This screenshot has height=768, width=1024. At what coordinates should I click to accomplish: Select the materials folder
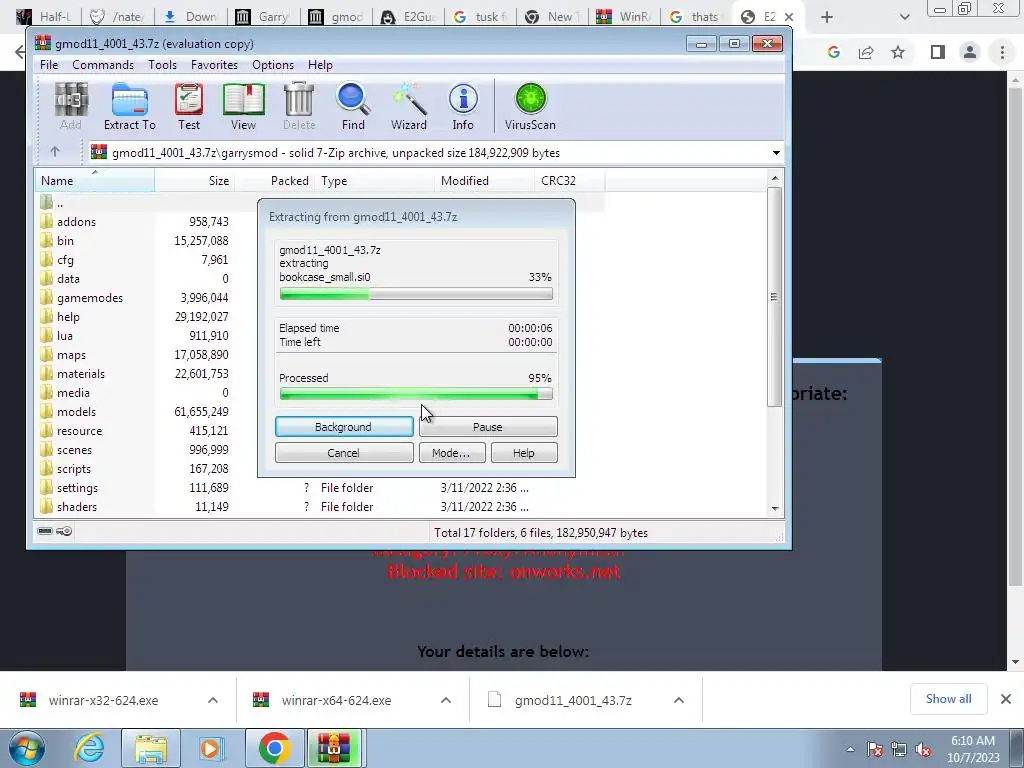pyautogui.click(x=80, y=374)
